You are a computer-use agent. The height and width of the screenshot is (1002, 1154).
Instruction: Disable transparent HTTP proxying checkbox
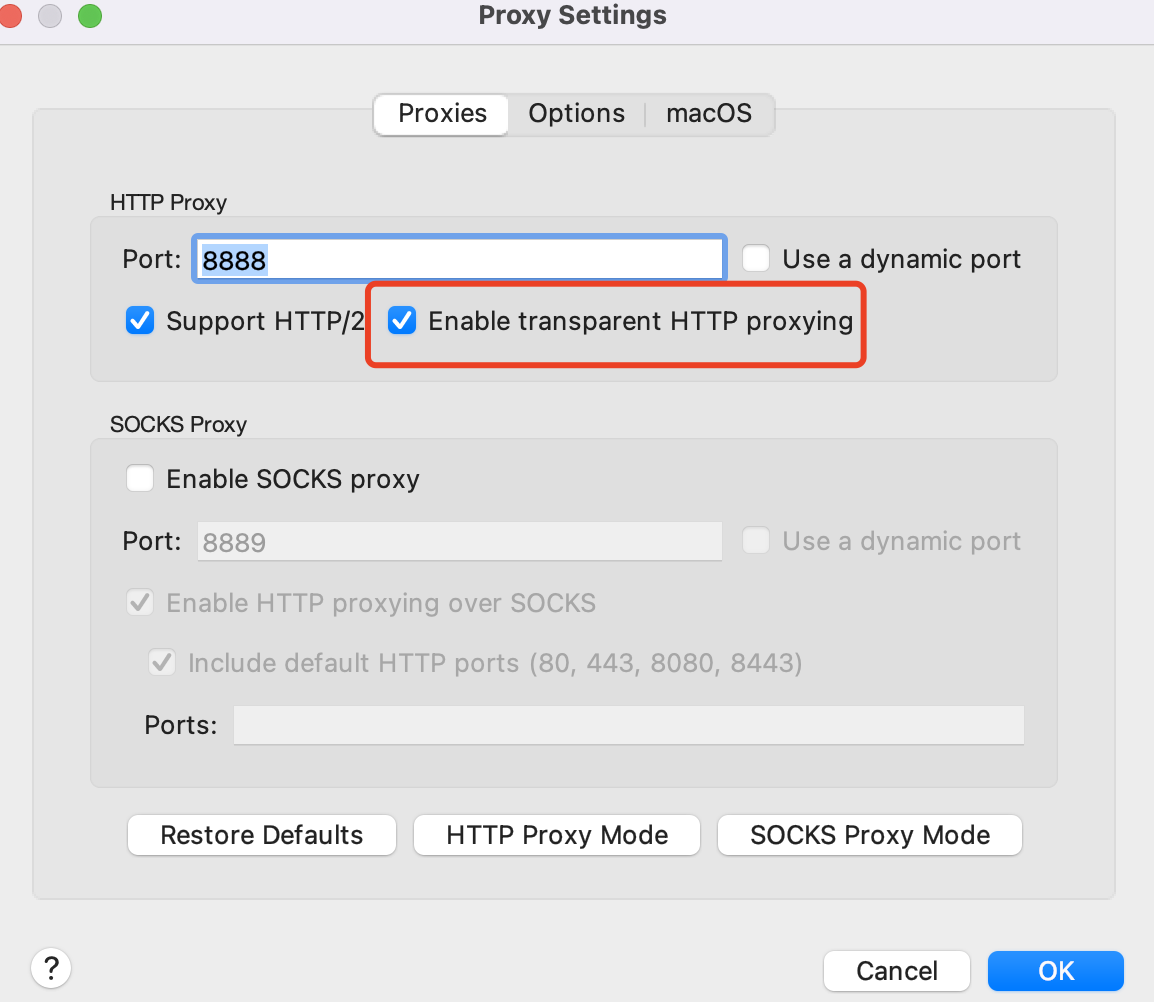point(402,321)
